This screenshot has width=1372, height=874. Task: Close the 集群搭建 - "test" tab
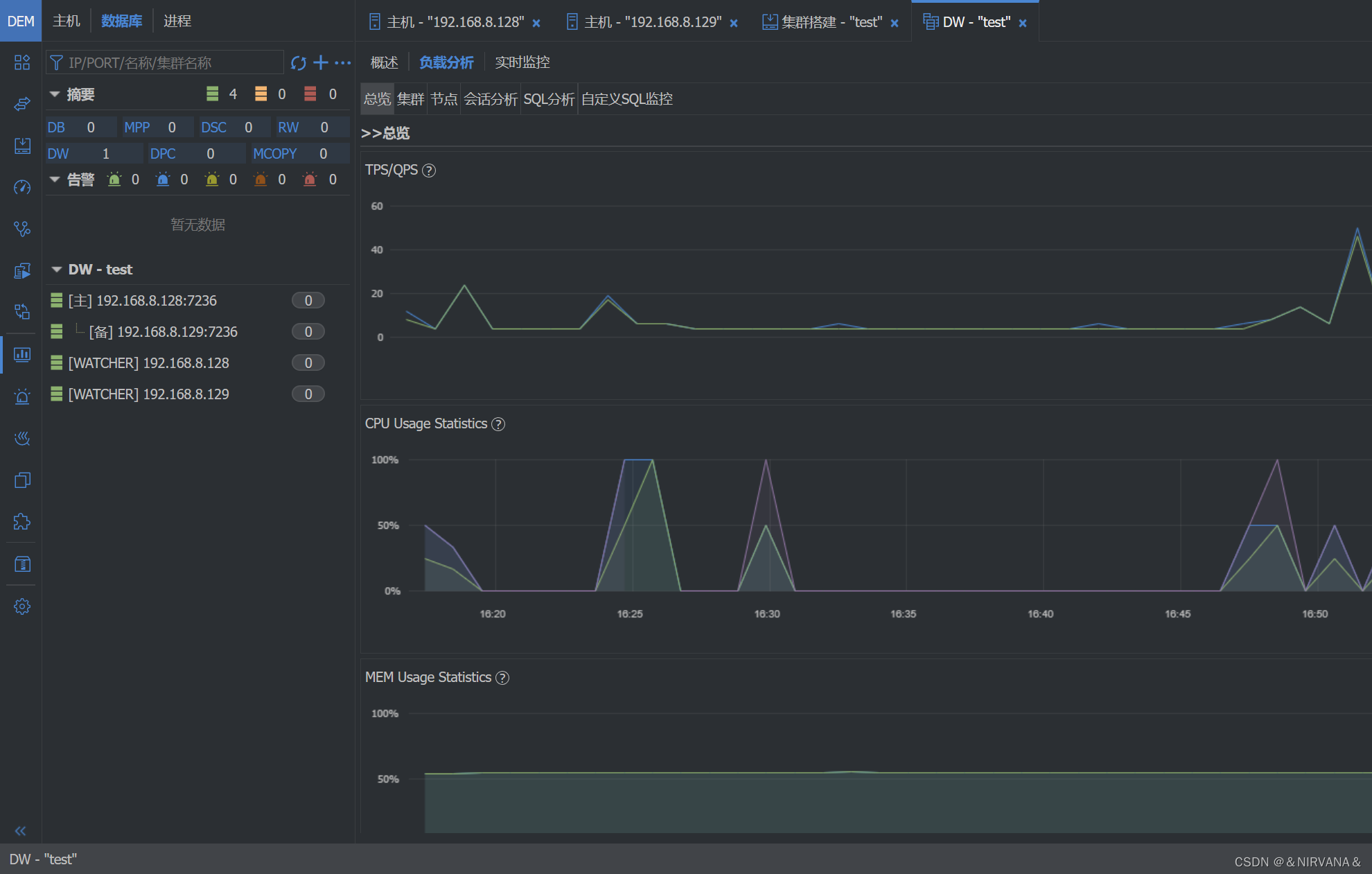[x=895, y=23]
